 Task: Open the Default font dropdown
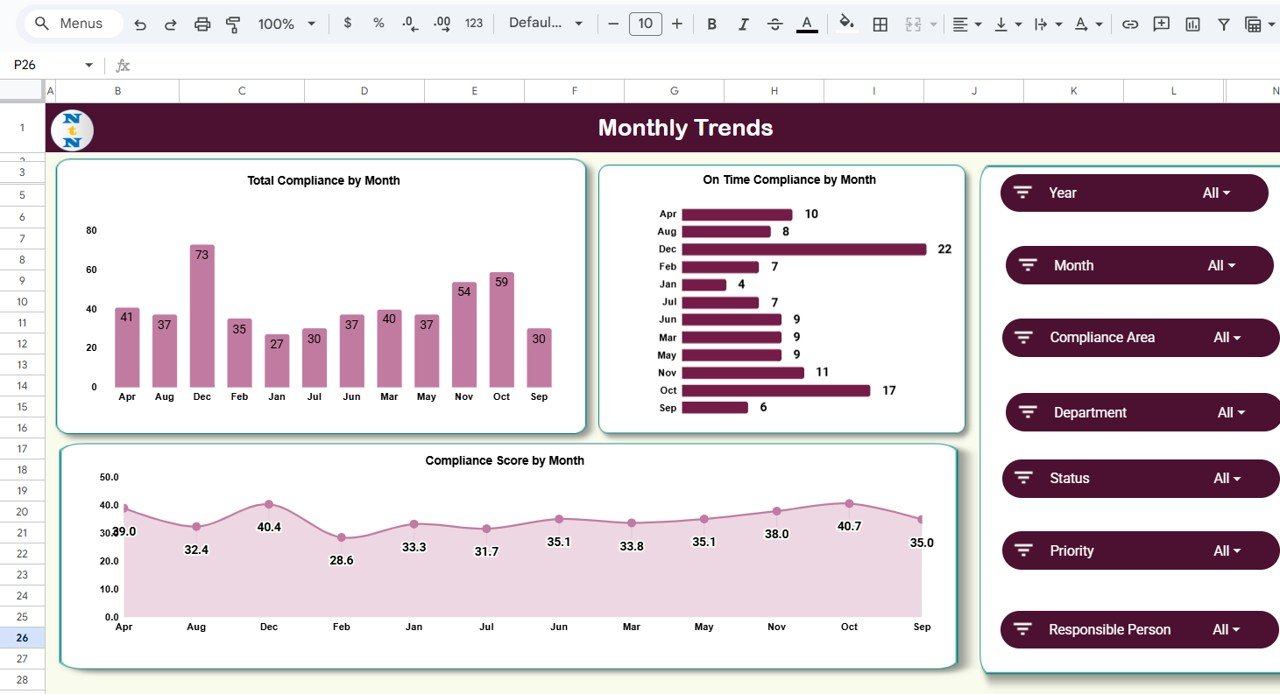[545, 23]
